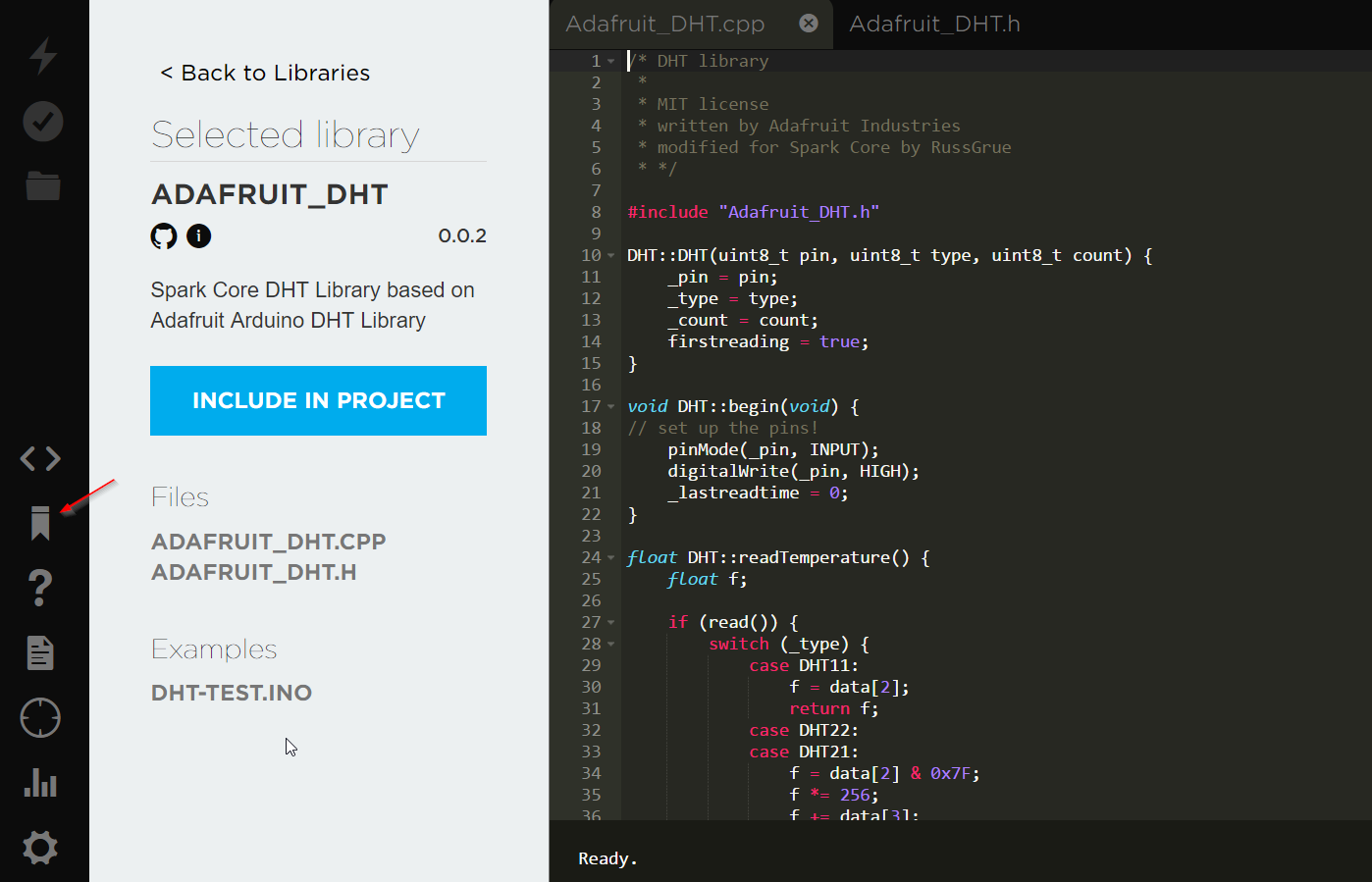Click the library info icon
Viewport: 1372px width, 882px height.
point(199,236)
